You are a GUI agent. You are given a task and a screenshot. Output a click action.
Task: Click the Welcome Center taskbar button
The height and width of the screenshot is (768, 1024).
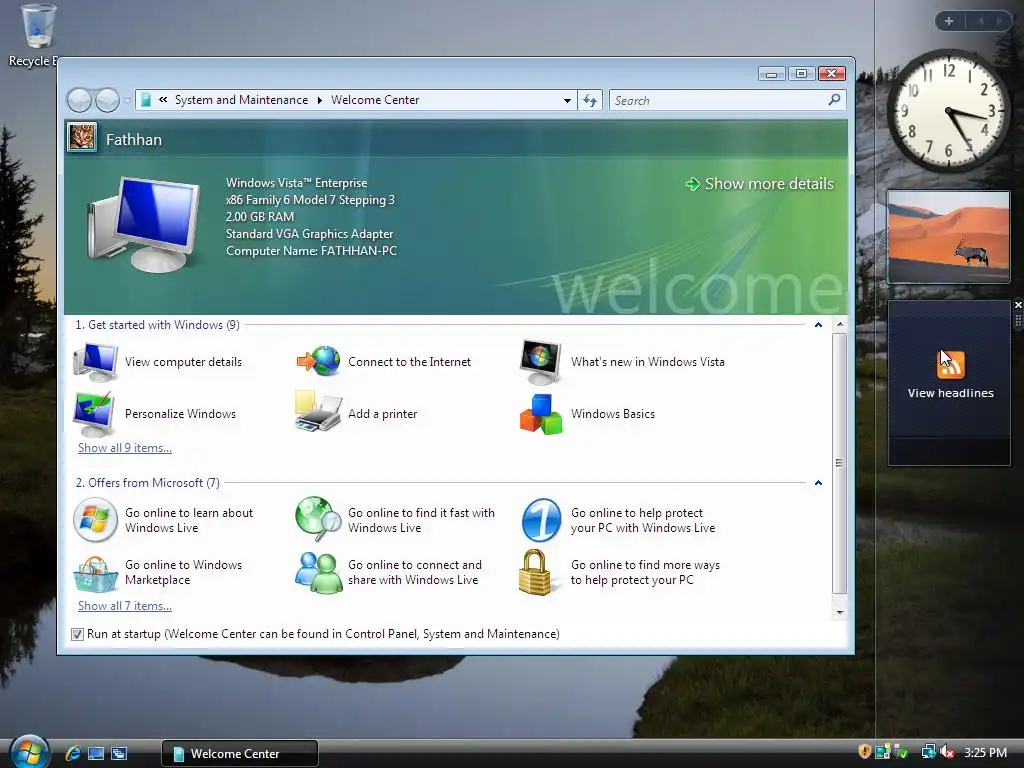240,753
